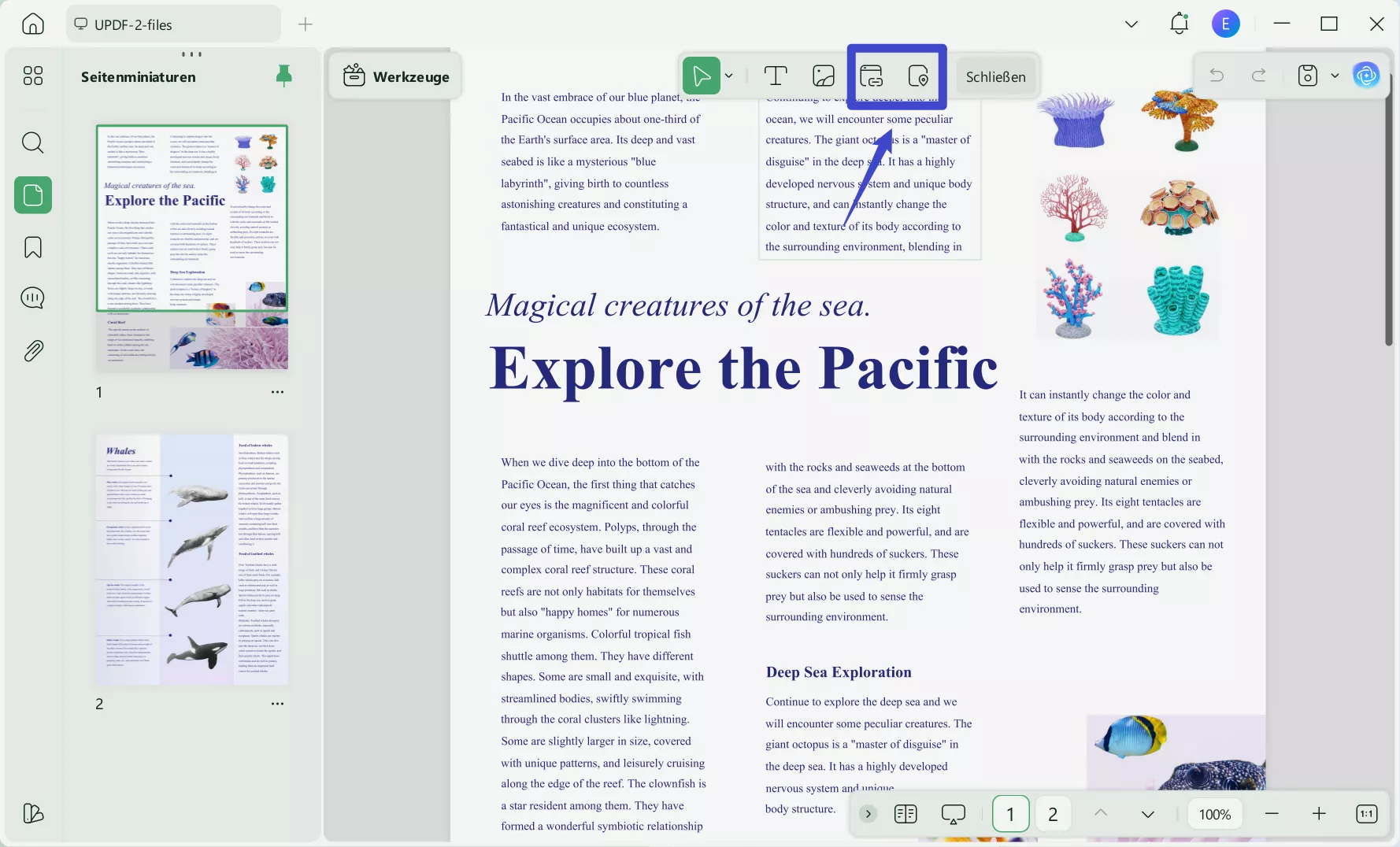Select the text editing tool
The height and width of the screenshot is (847, 1400).
coord(776,76)
